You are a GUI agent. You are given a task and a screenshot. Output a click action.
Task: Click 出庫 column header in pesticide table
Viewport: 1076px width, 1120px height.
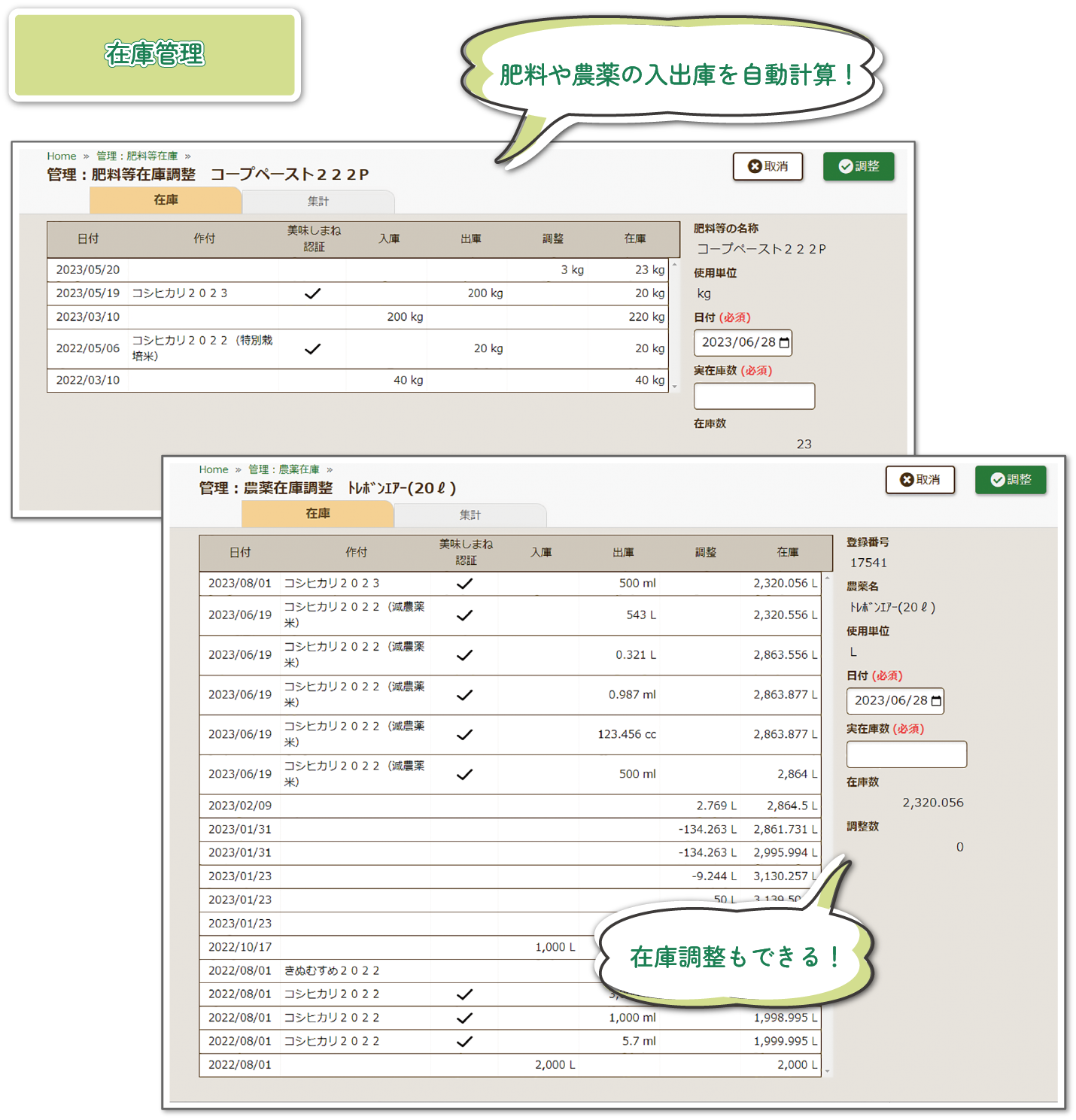click(623, 552)
